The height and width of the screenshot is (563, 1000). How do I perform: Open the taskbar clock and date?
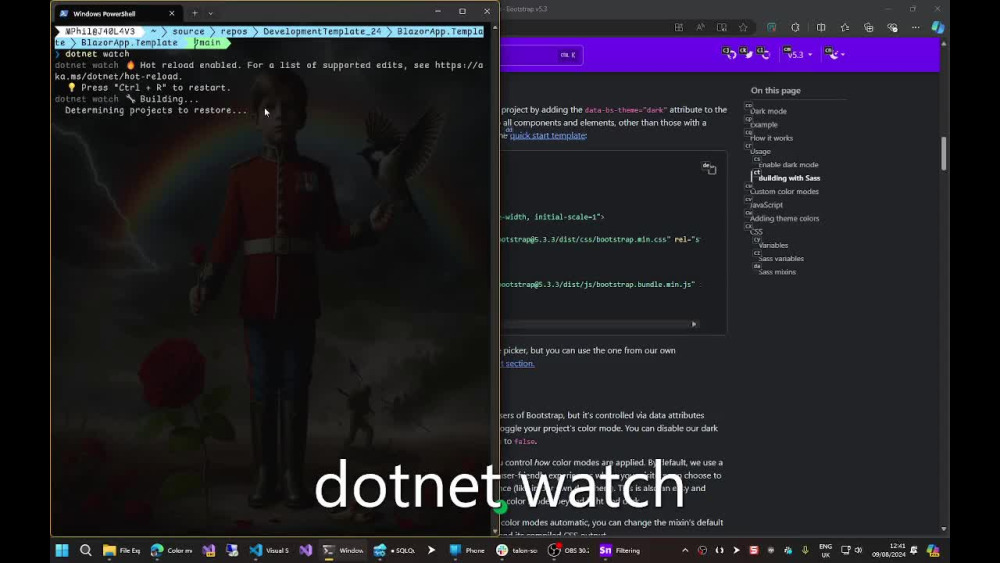[x=888, y=550]
